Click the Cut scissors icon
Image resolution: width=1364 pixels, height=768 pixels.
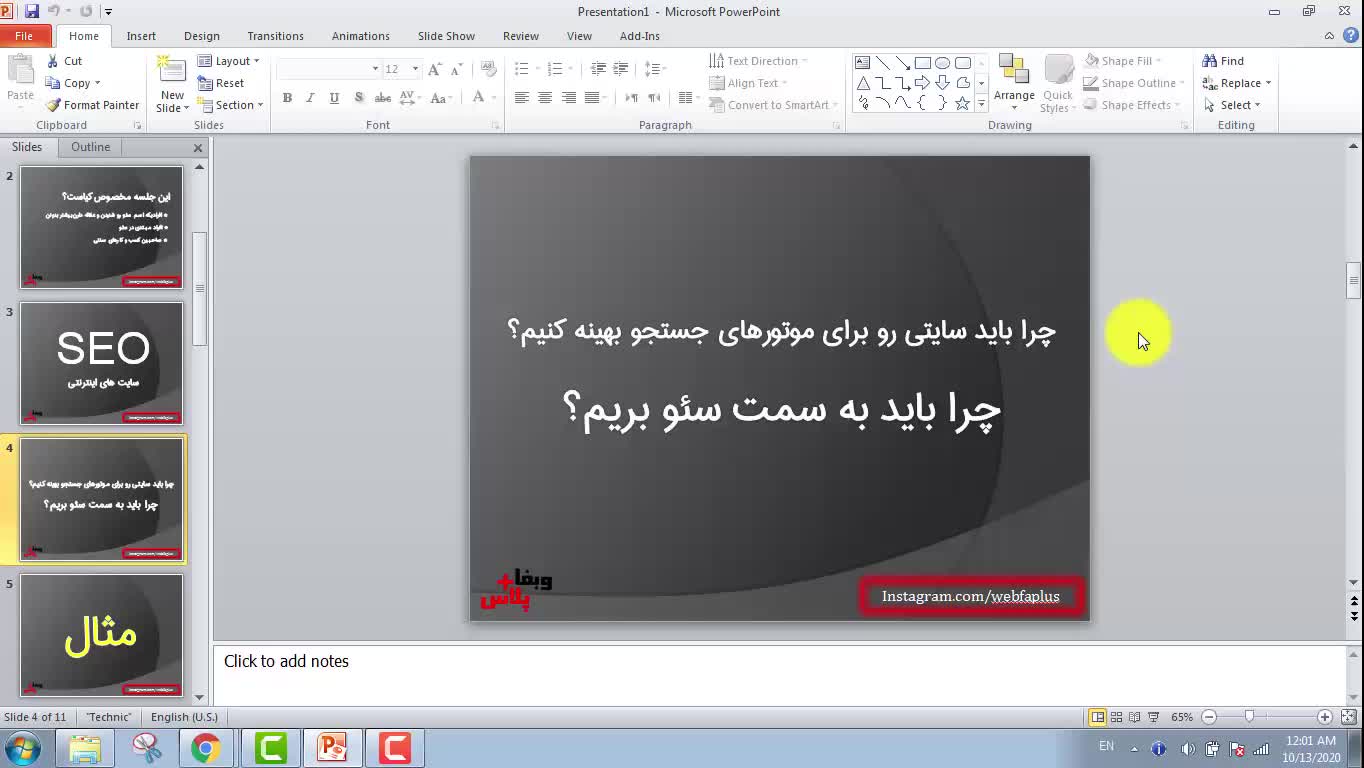tap(54, 61)
